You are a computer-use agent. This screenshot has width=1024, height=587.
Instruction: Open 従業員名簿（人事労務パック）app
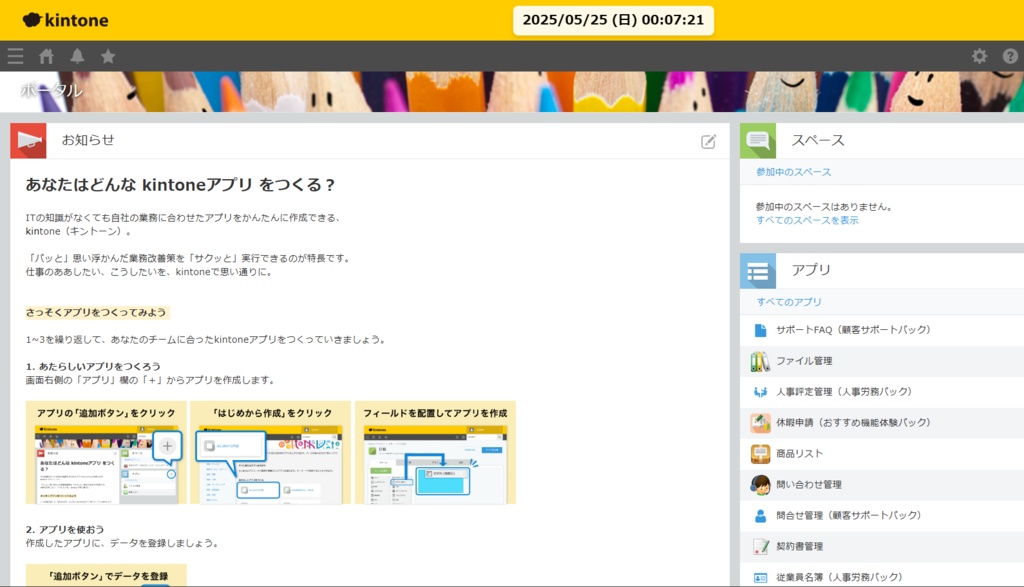[x=839, y=578]
